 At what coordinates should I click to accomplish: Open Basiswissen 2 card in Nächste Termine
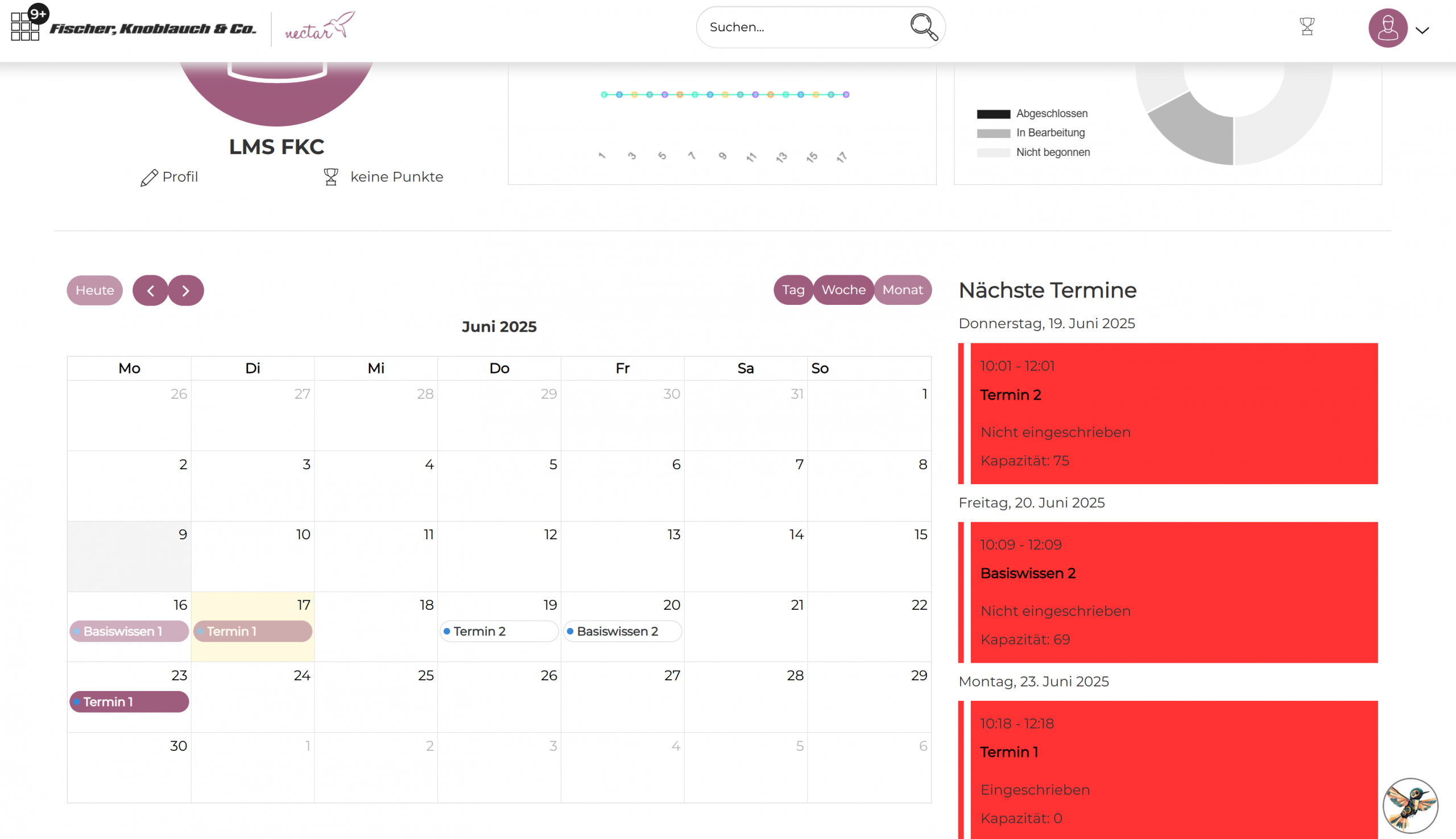[x=1173, y=592]
